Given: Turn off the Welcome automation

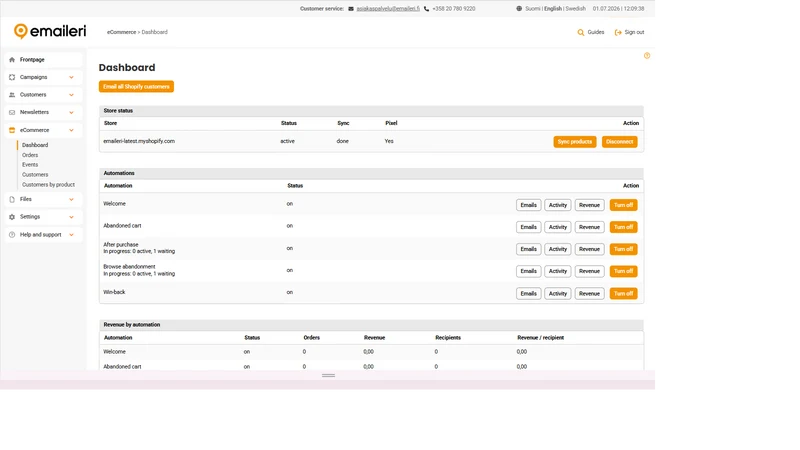Looking at the screenshot, I should pyautogui.click(x=623, y=205).
